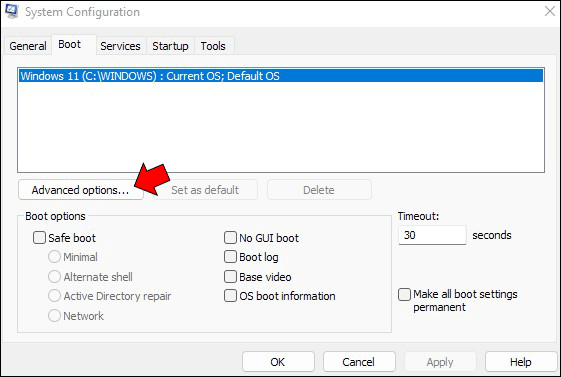The image size is (561, 377).
Task: Switch to the General tab
Action: click(x=28, y=46)
